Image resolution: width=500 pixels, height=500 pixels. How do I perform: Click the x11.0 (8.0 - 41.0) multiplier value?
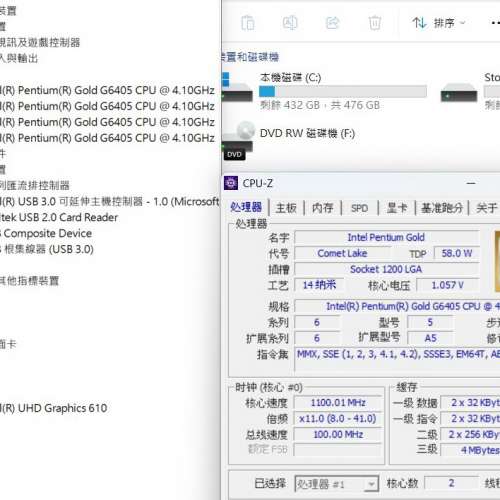point(338,418)
